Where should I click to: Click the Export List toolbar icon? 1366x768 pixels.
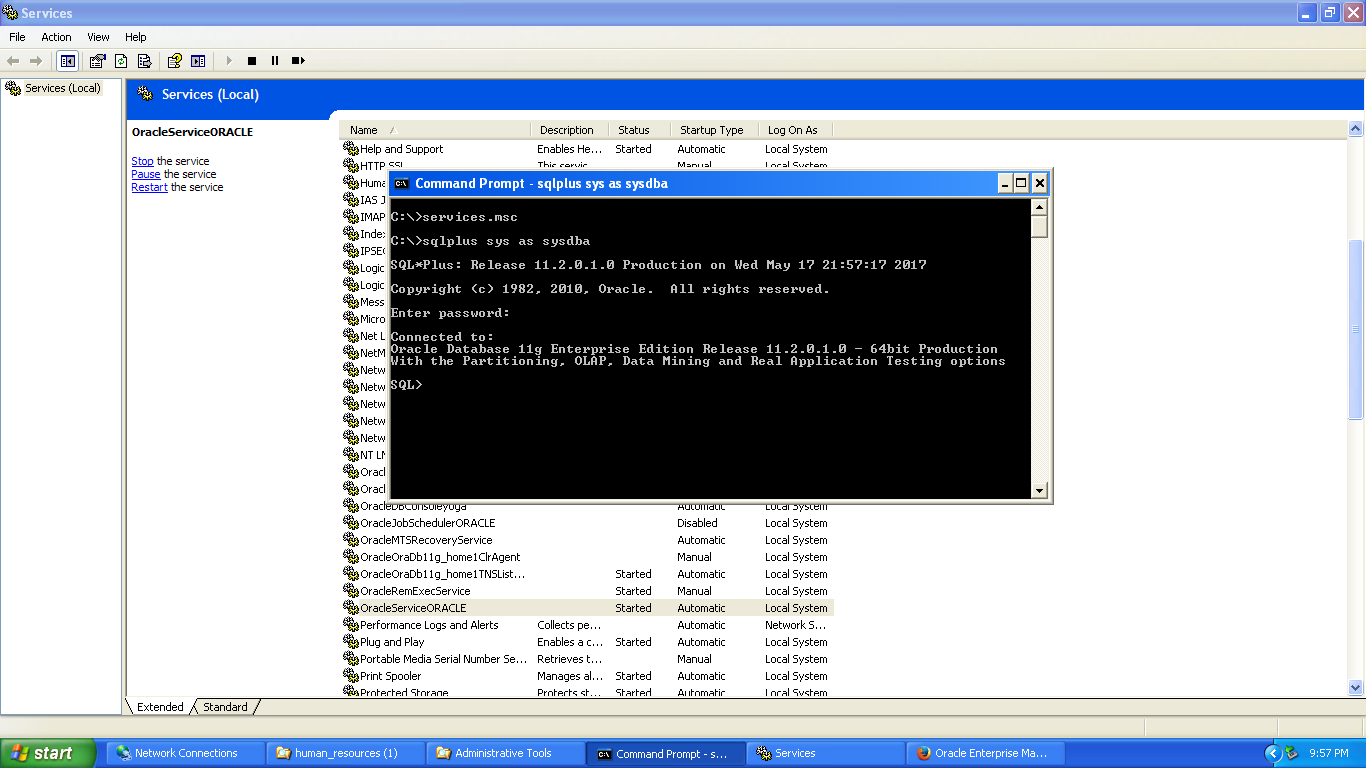144,61
